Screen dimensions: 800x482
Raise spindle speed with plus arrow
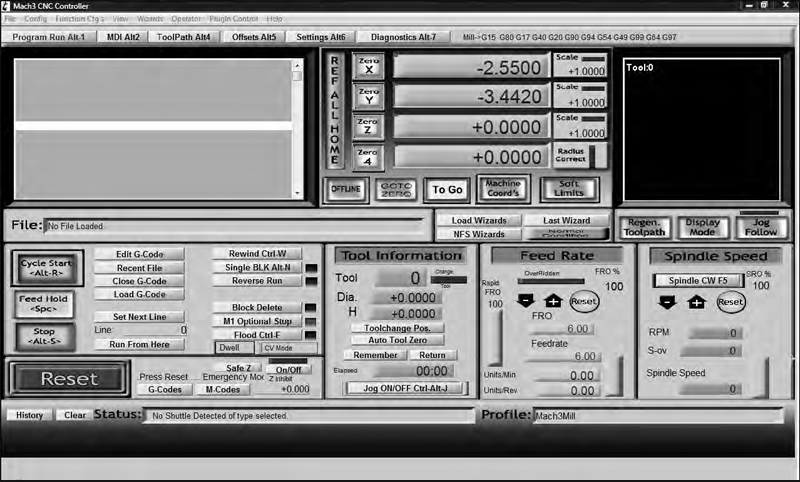pos(696,302)
